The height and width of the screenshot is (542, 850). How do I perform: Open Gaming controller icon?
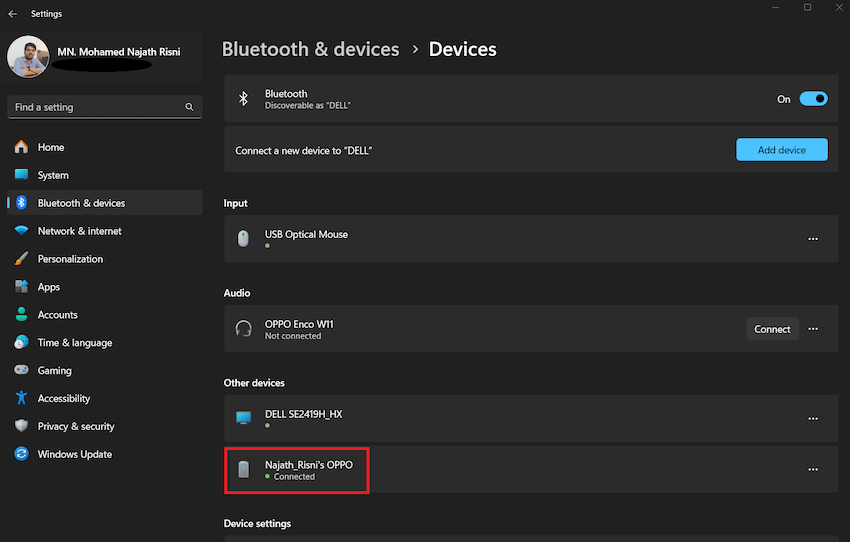[x=21, y=370]
